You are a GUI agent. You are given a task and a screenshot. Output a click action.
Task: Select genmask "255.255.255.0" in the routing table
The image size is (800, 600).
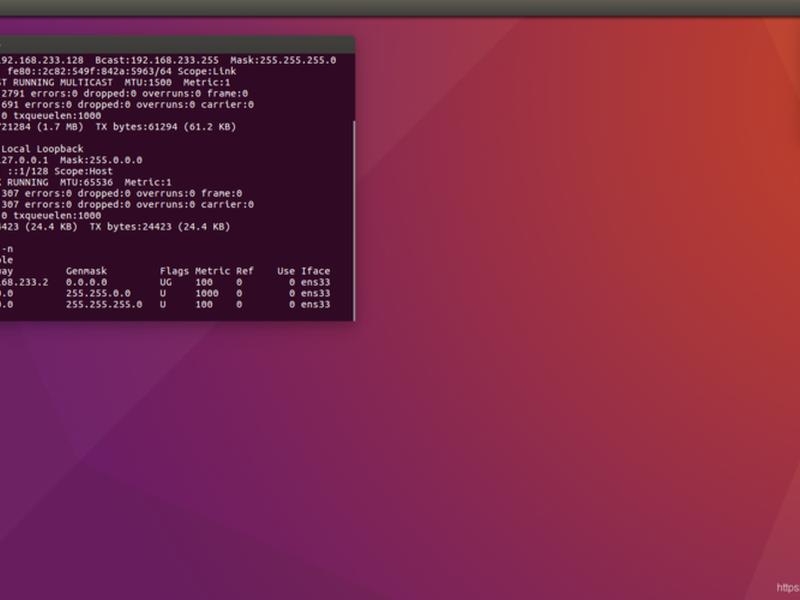(x=104, y=305)
